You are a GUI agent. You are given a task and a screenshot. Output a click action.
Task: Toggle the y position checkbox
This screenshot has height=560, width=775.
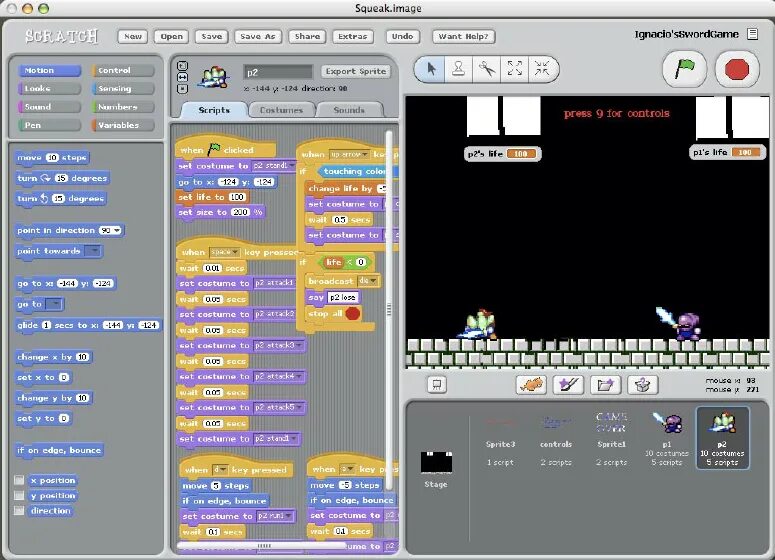tap(19, 495)
